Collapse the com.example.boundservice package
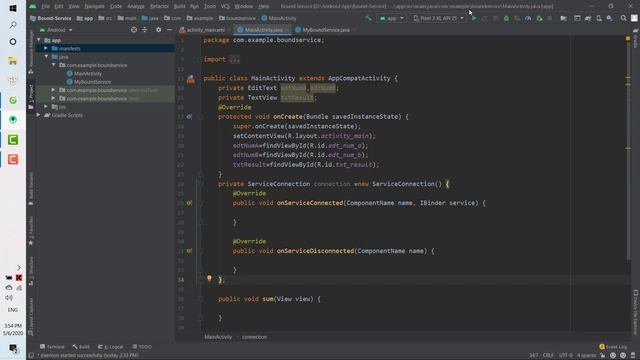This screenshot has height=360, width=640. coord(53,65)
